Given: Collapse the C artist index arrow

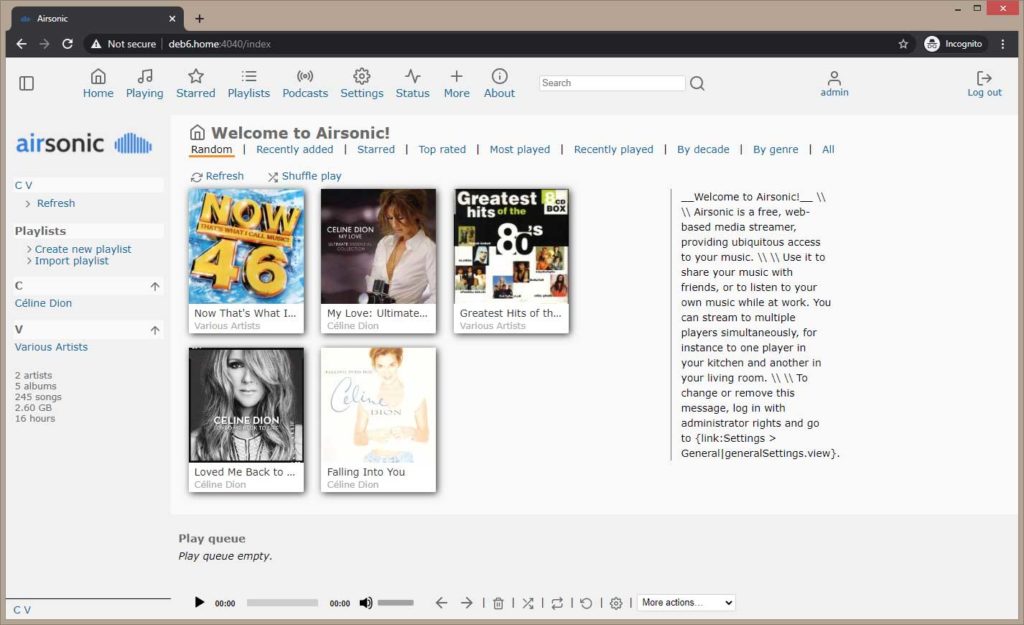Looking at the screenshot, I should [155, 286].
